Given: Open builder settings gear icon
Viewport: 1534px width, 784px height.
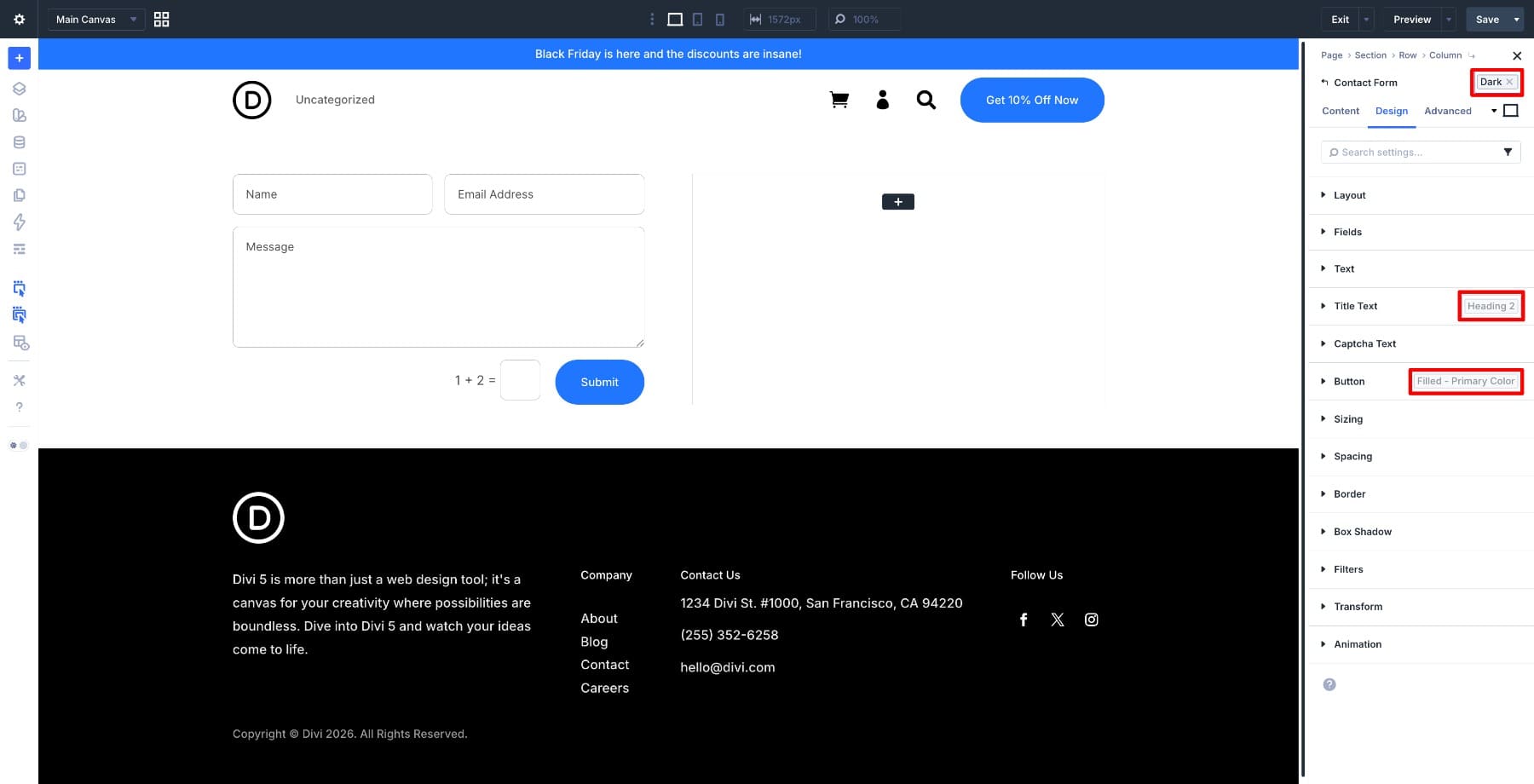Looking at the screenshot, I should pyautogui.click(x=19, y=19).
